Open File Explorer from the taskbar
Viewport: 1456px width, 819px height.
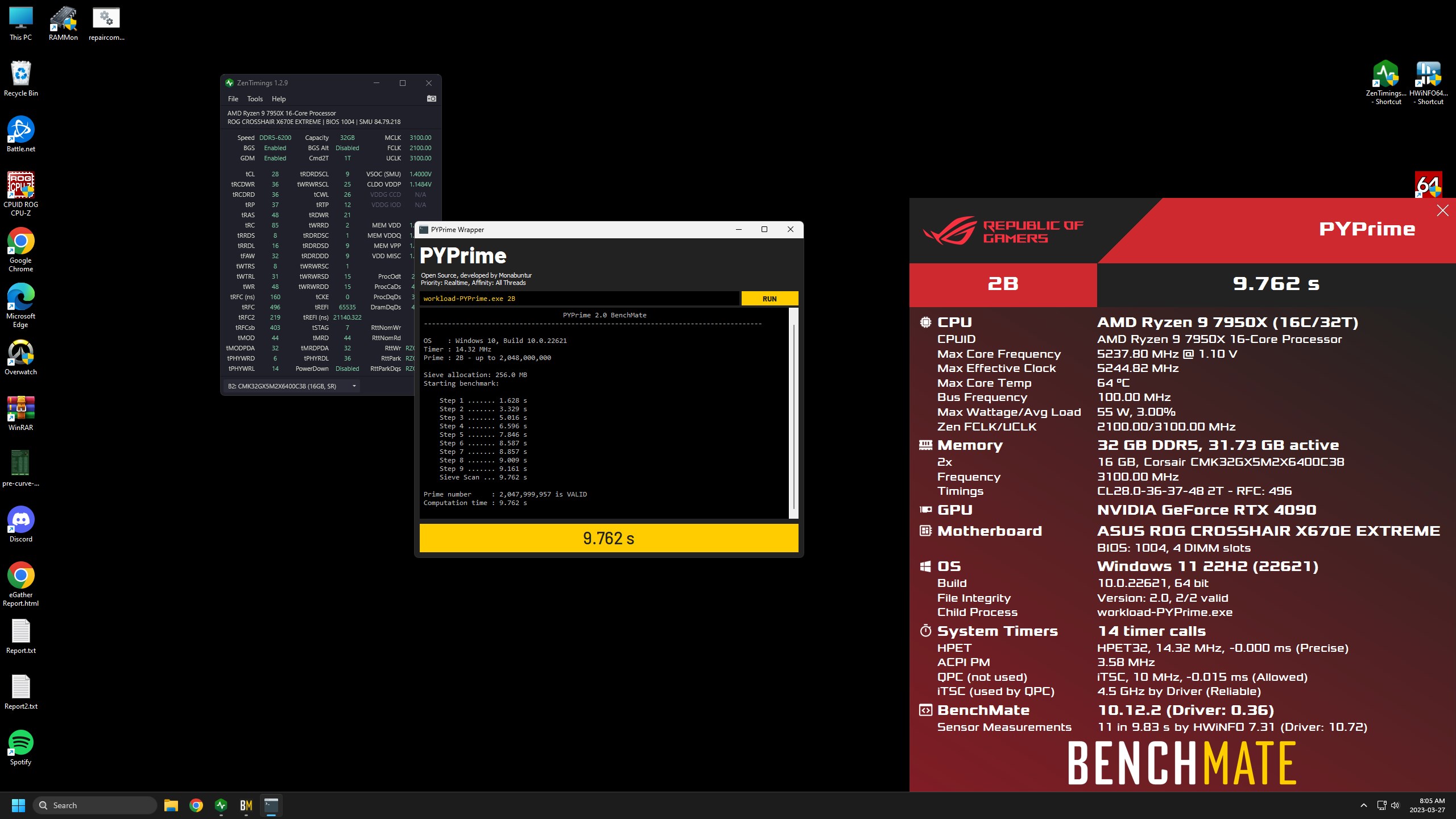point(171,805)
